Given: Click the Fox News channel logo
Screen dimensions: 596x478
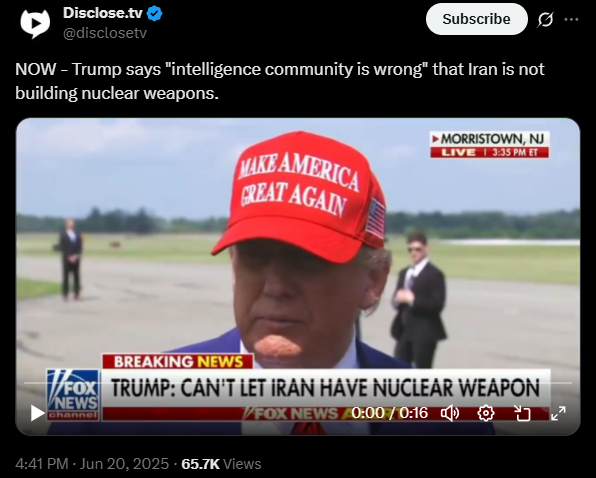Looking at the screenshot, I should click(73, 395).
